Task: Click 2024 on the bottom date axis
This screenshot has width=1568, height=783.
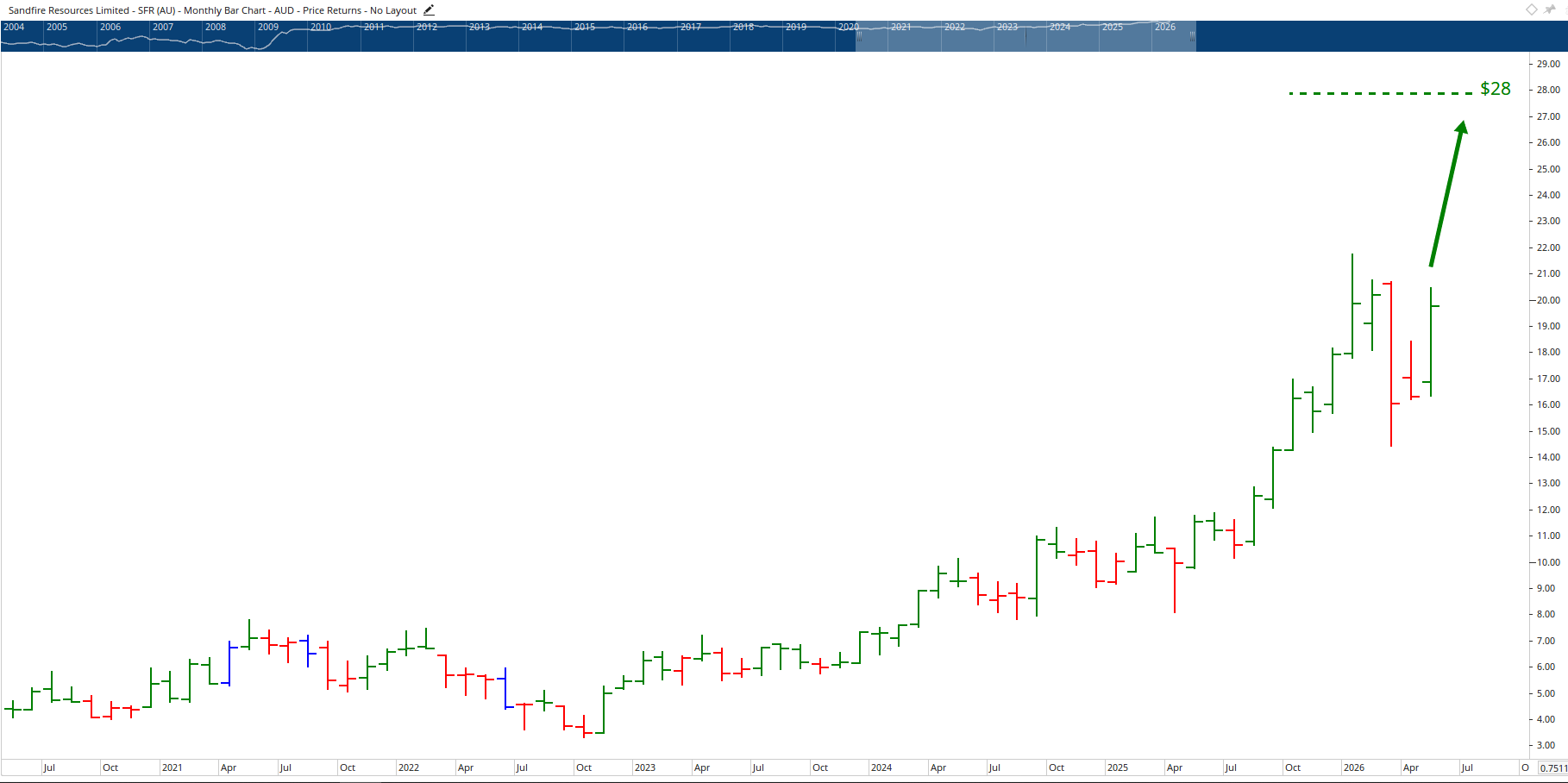Action: 881,767
